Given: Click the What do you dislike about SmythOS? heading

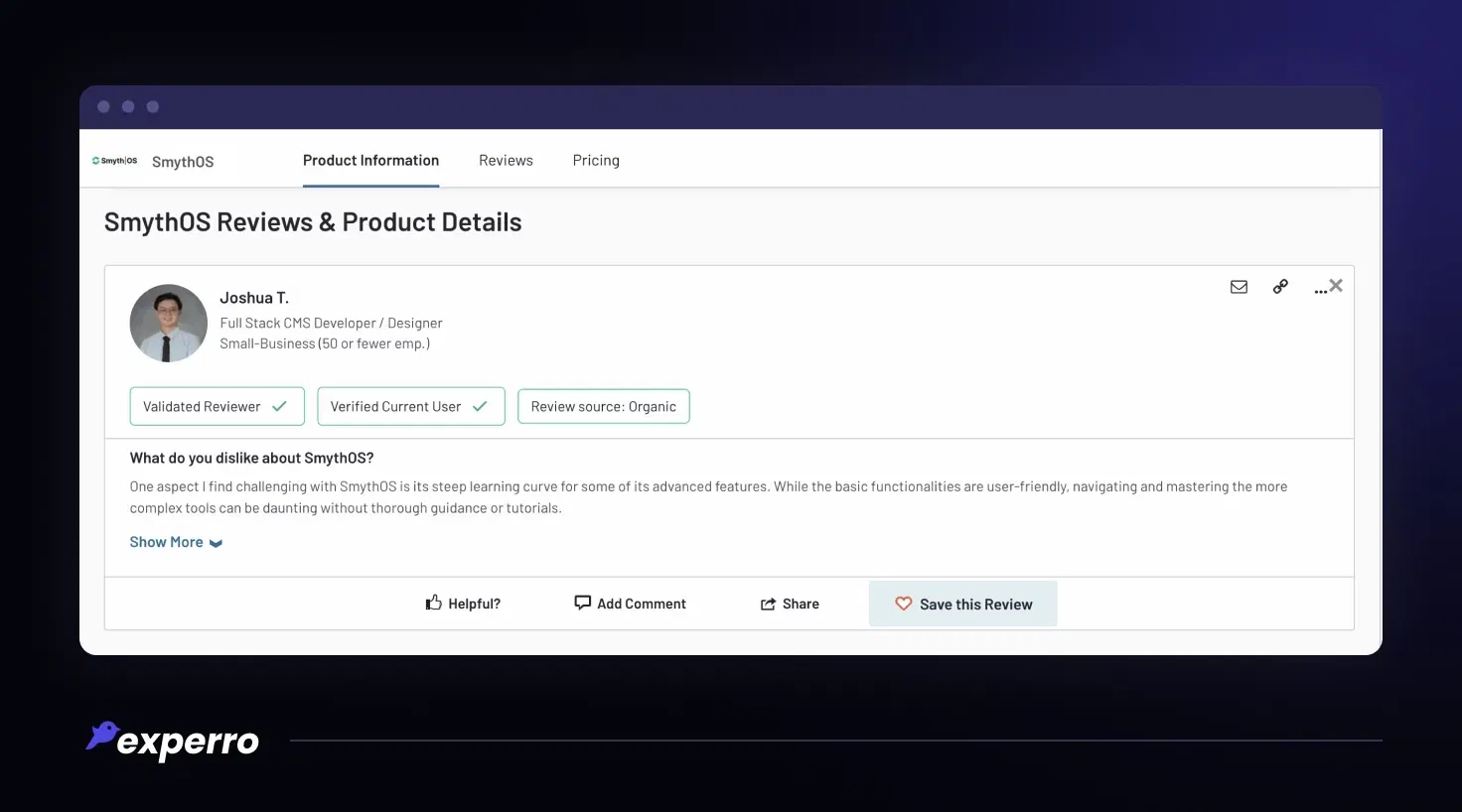Looking at the screenshot, I should (x=251, y=458).
